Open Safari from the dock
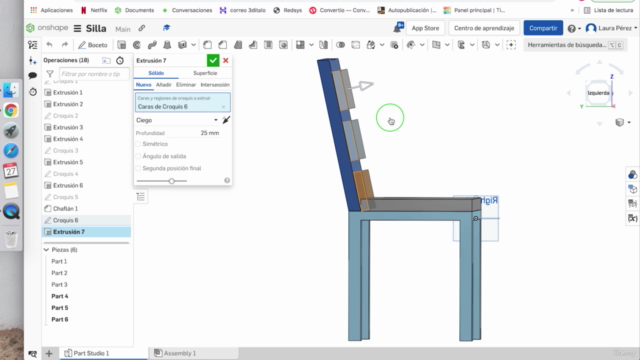 (11, 151)
